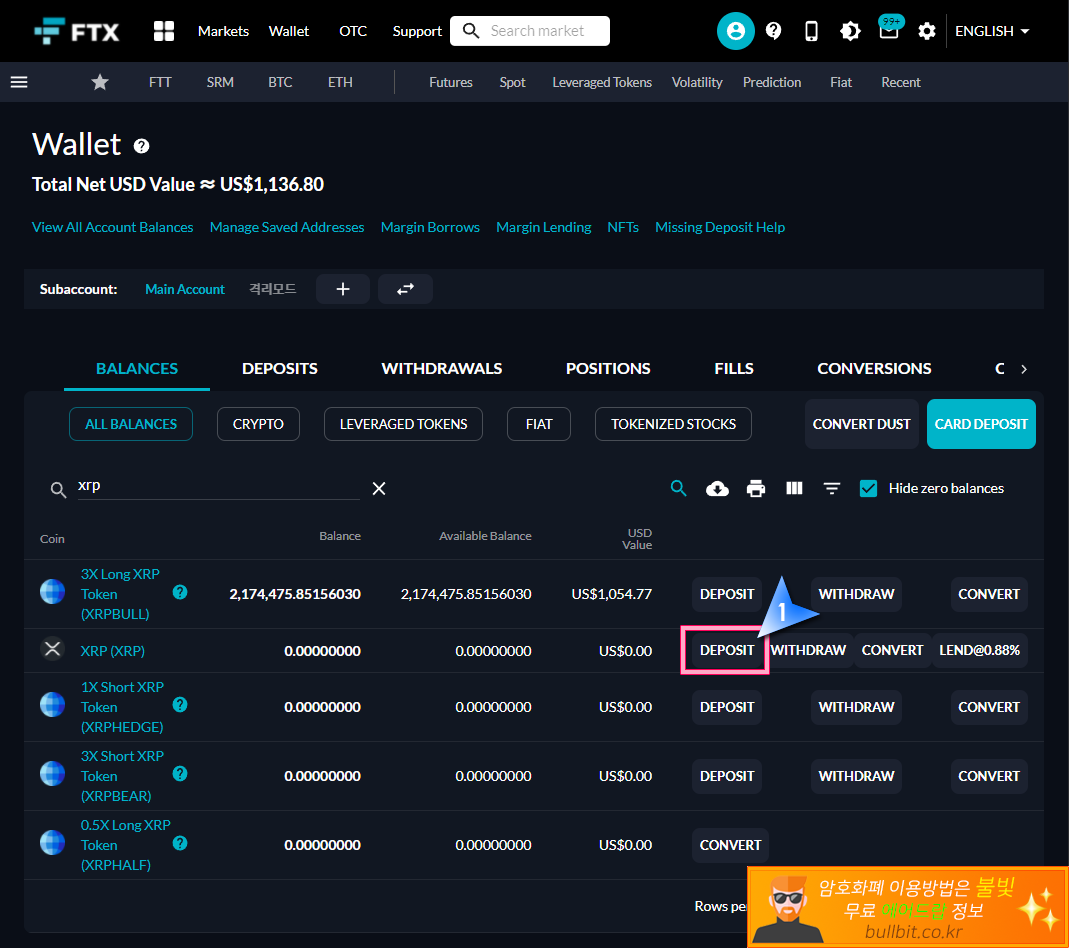Click WITHDRAW for 3X Long XRP Token
Image resolution: width=1069 pixels, height=948 pixels.
click(856, 594)
